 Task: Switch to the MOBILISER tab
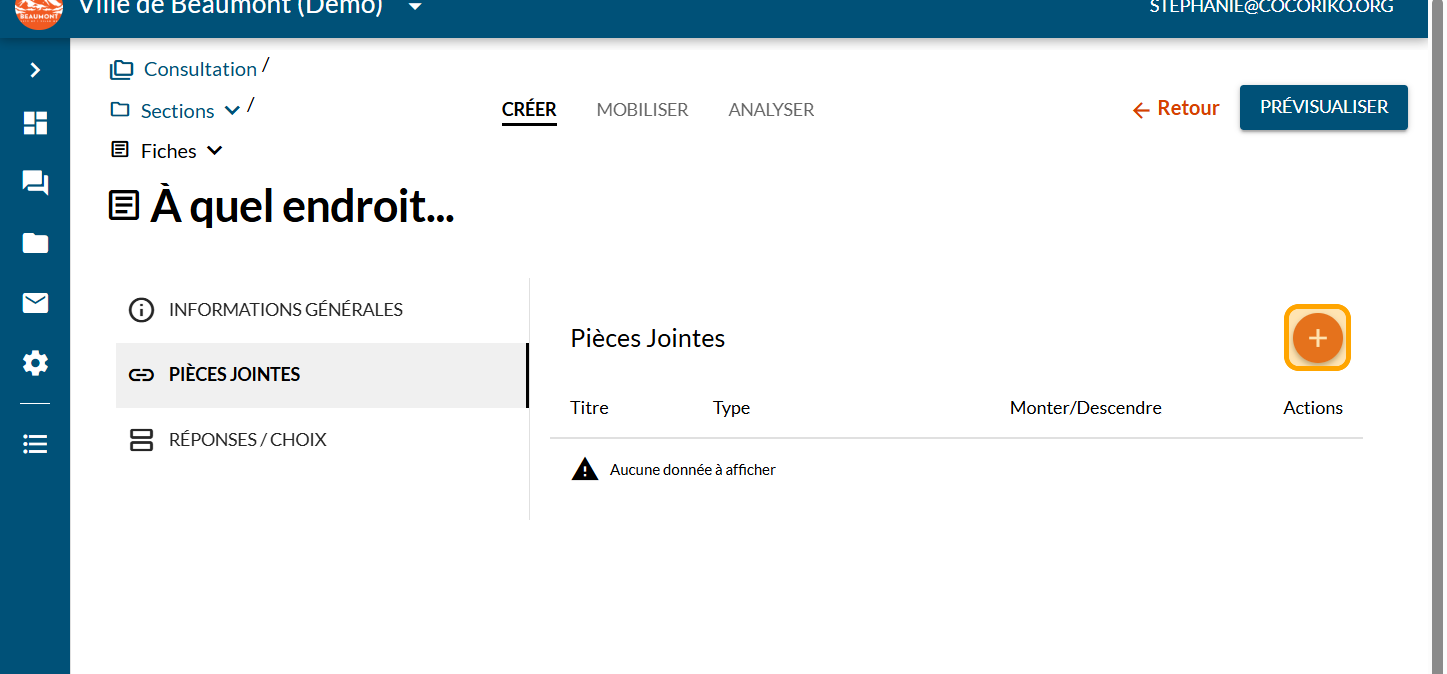642,110
